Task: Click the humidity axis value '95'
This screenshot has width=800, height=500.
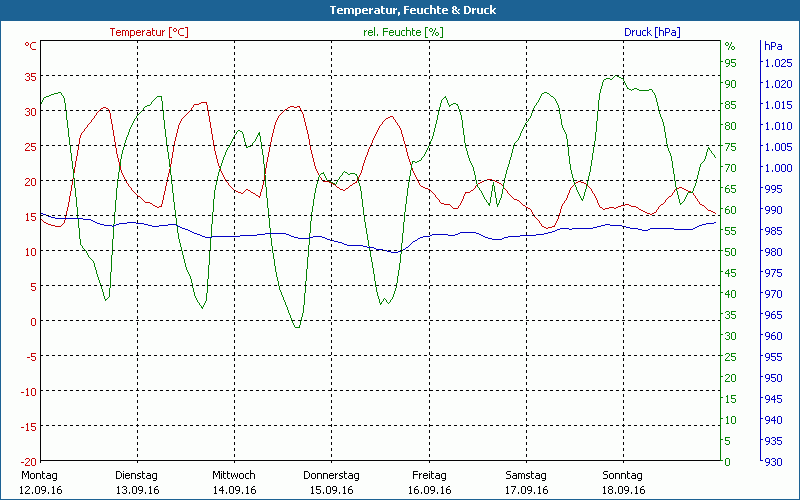Action: [x=731, y=63]
